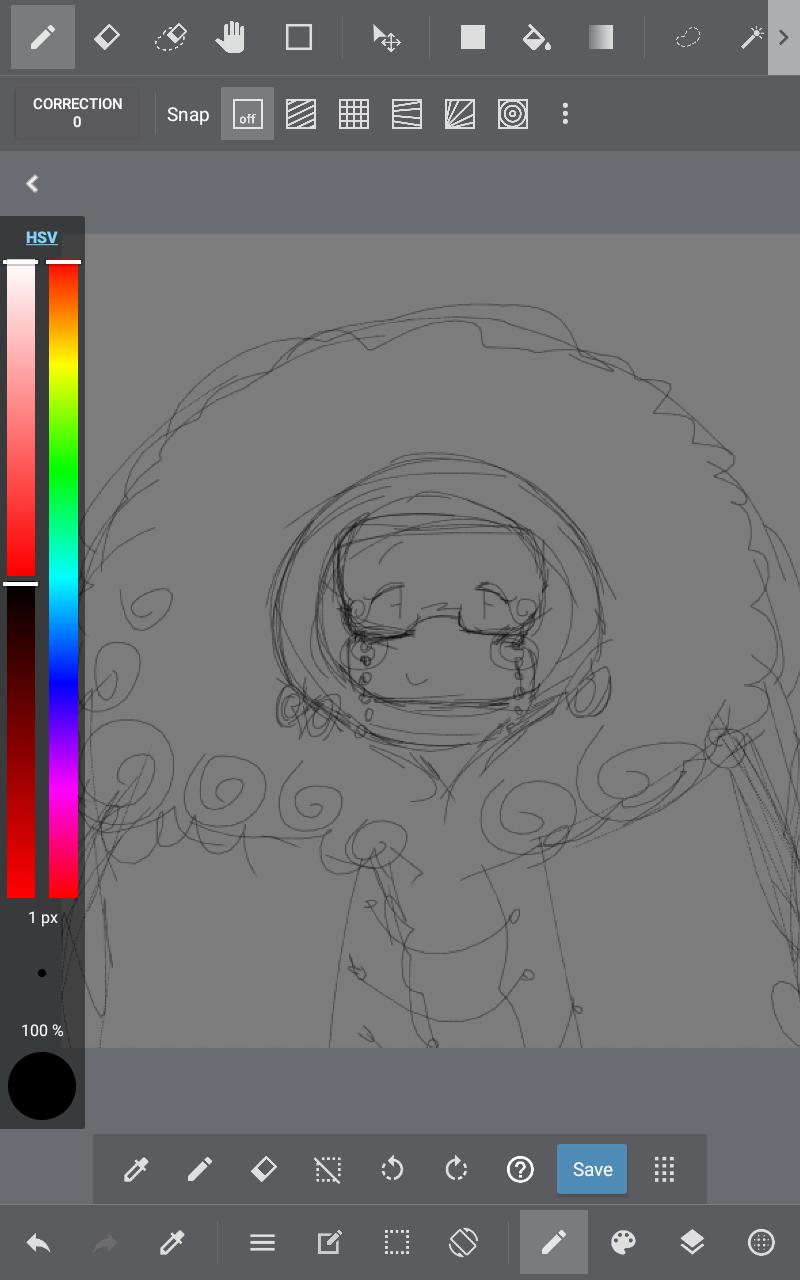Adjust the rainbow hue slider
Screen dimensions: 800x1280
tap(63, 580)
